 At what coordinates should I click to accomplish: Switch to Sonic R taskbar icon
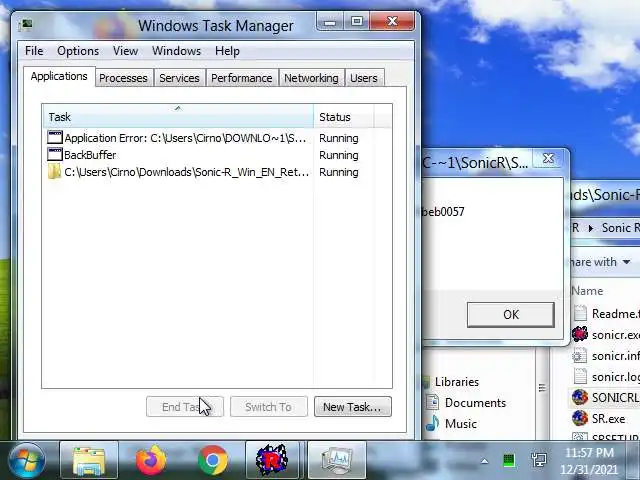click(x=272, y=460)
